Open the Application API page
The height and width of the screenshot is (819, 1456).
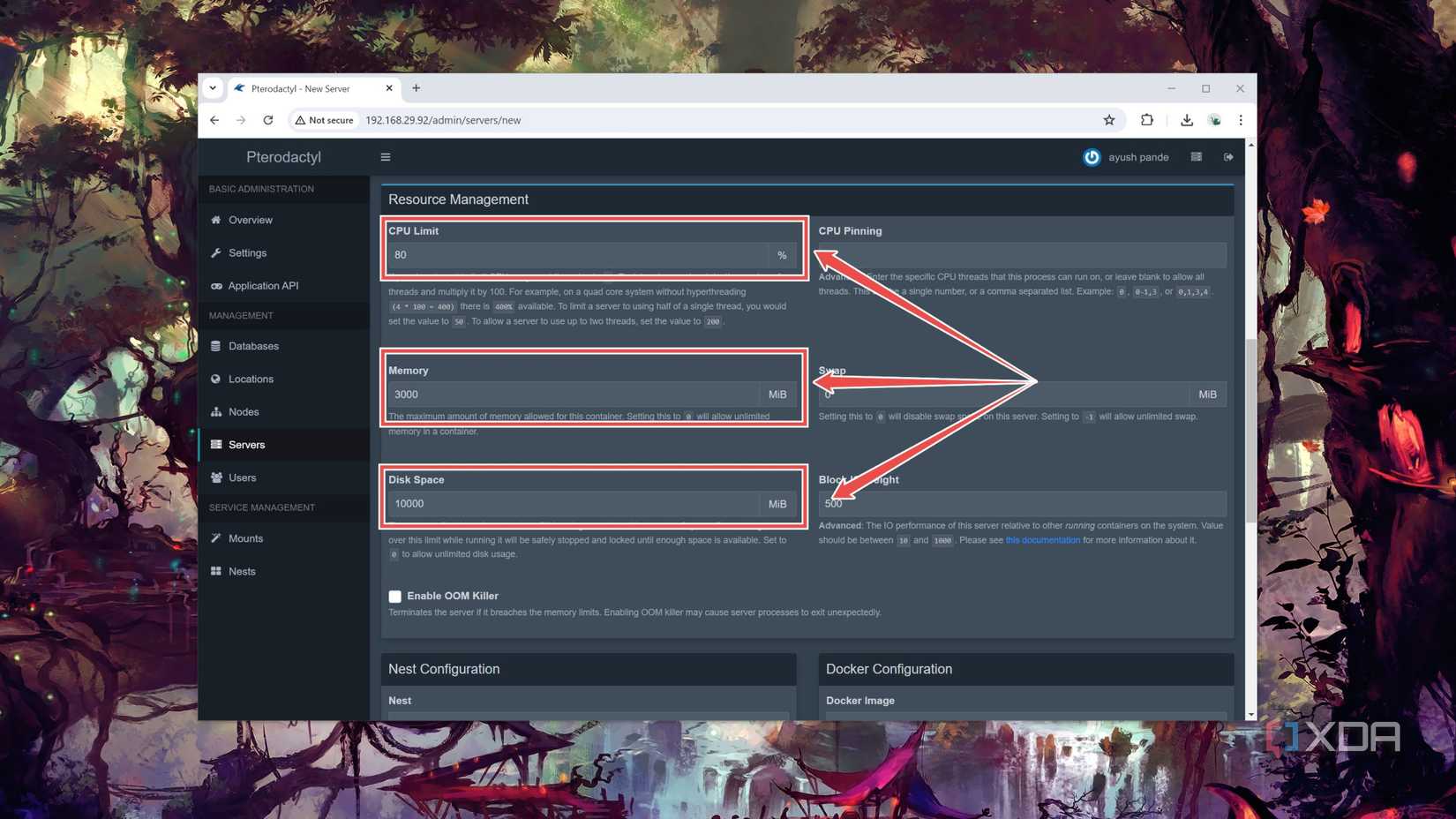click(x=262, y=285)
